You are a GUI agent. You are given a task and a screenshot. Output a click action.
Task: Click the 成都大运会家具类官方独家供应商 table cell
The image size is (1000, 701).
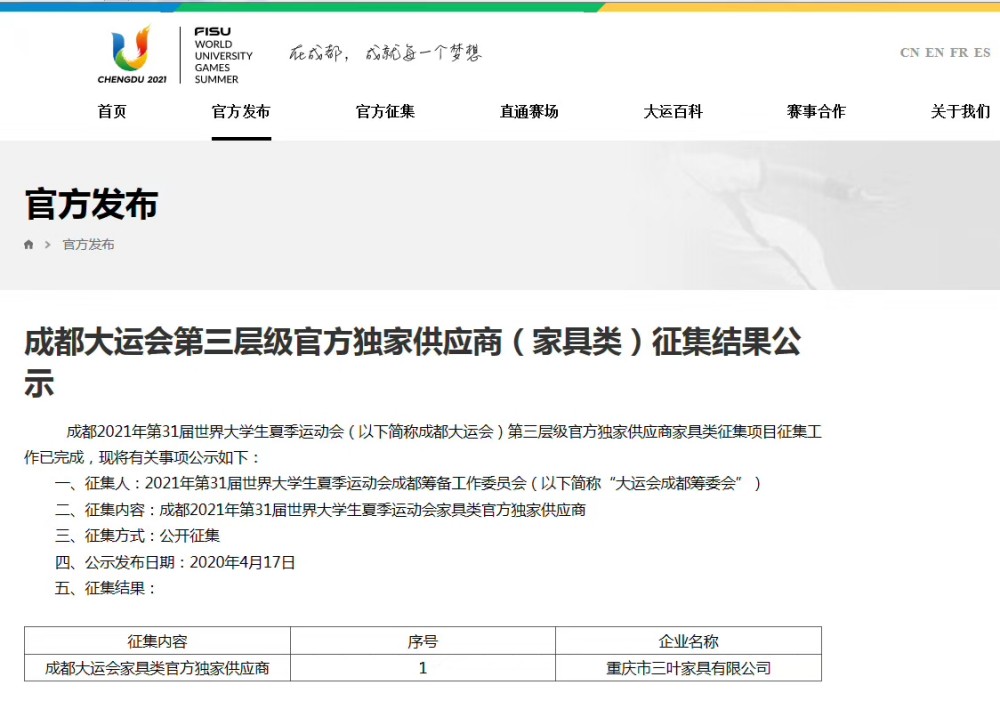click(x=157, y=668)
